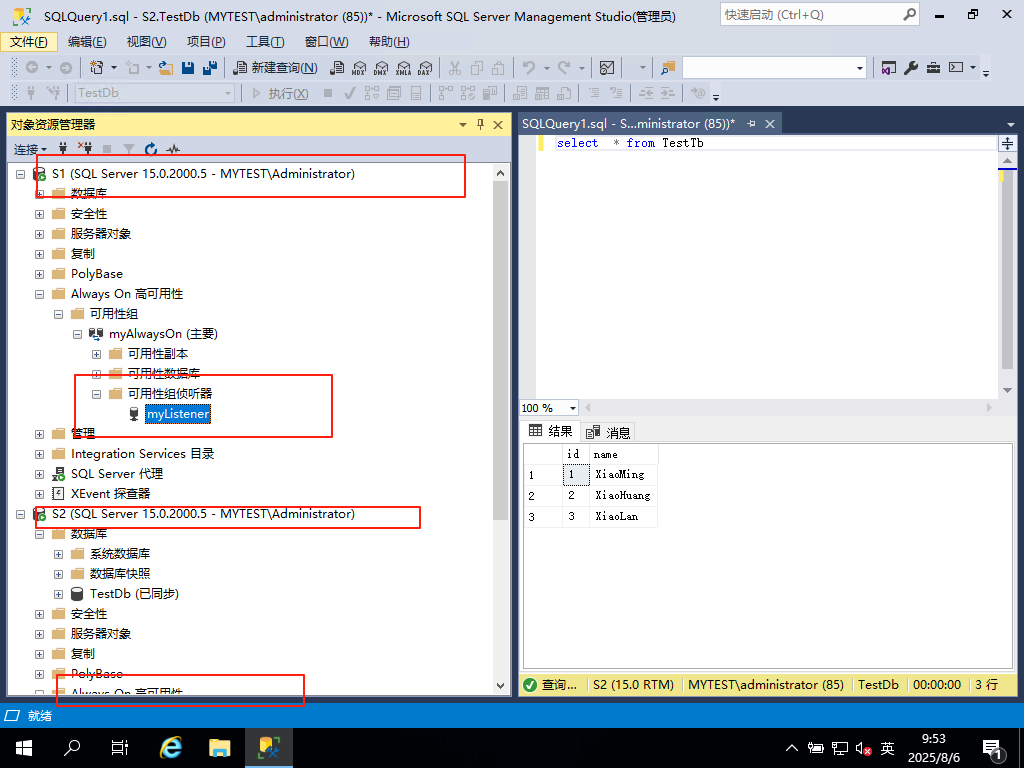
Task: Click the activity monitor pulse icon
Action: [172, 149]
